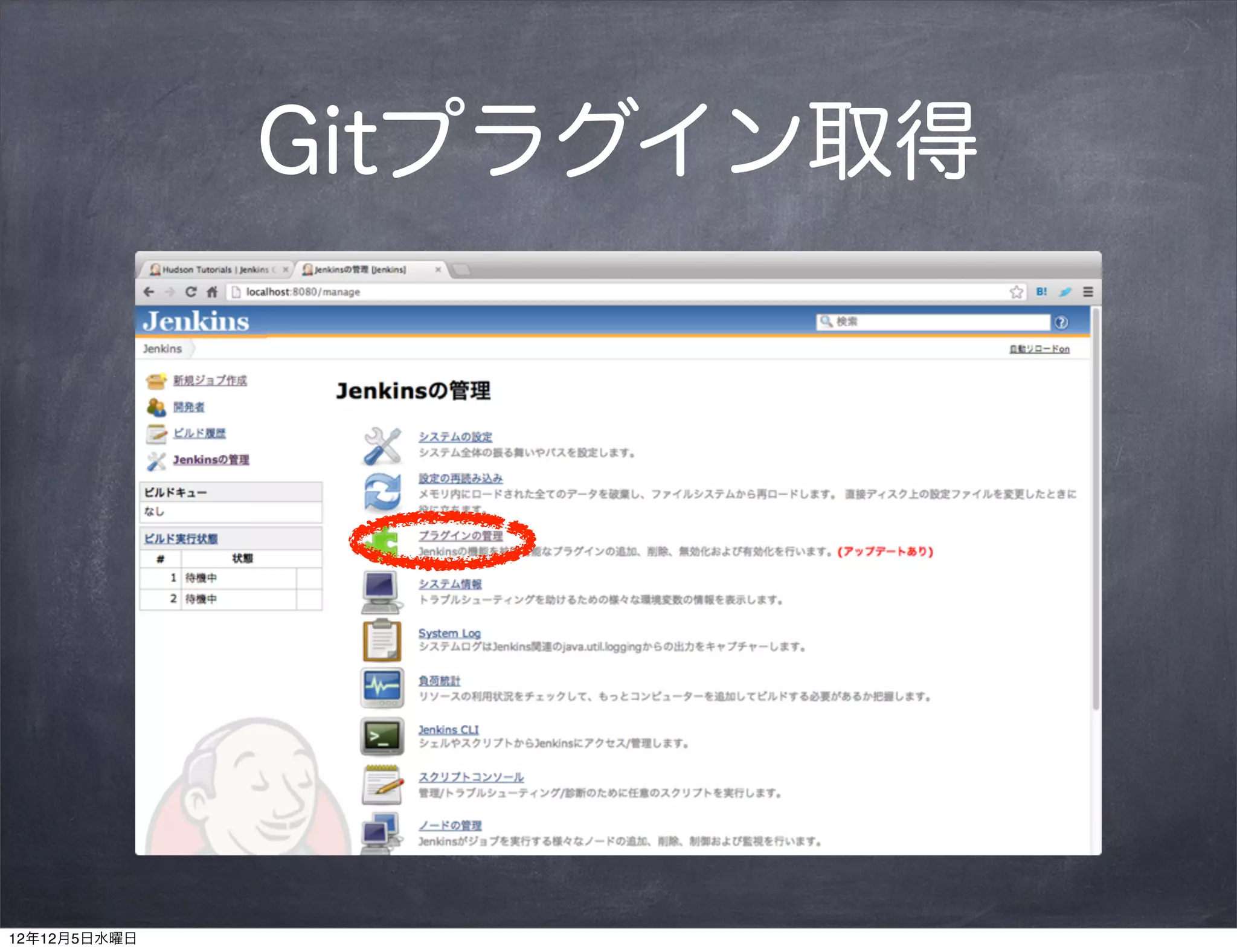Open sidebar Jenkinsの管理 link
This screenshot has width=1237, height=952.
[x=211, y=460]
